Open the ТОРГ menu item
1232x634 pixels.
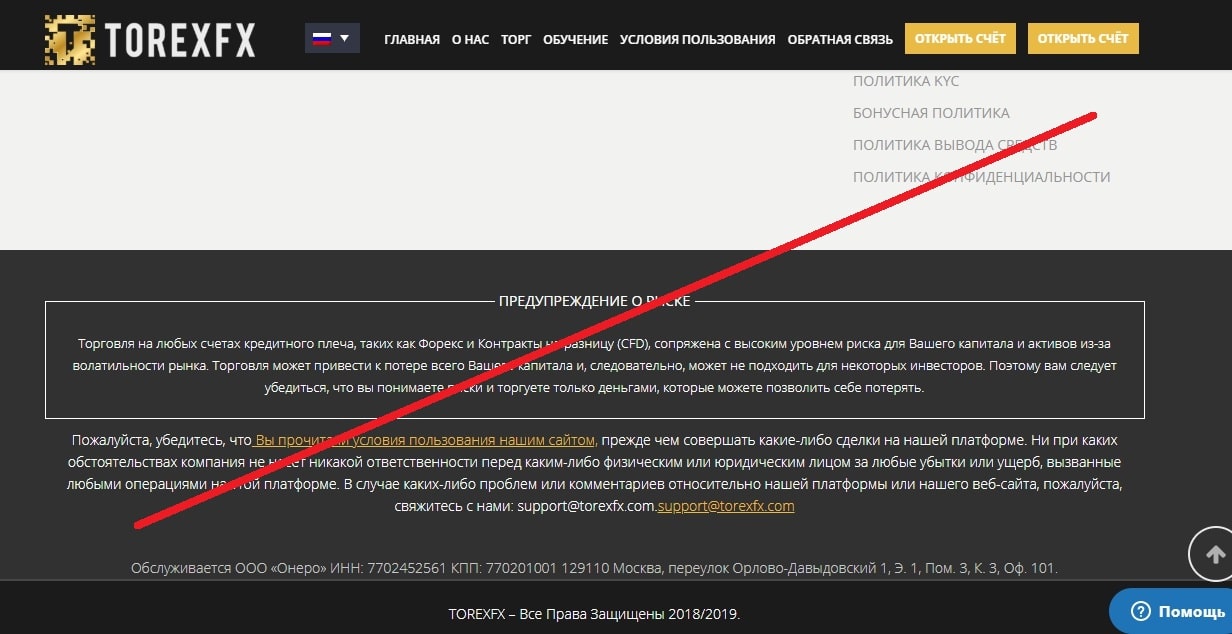[516, 40]
